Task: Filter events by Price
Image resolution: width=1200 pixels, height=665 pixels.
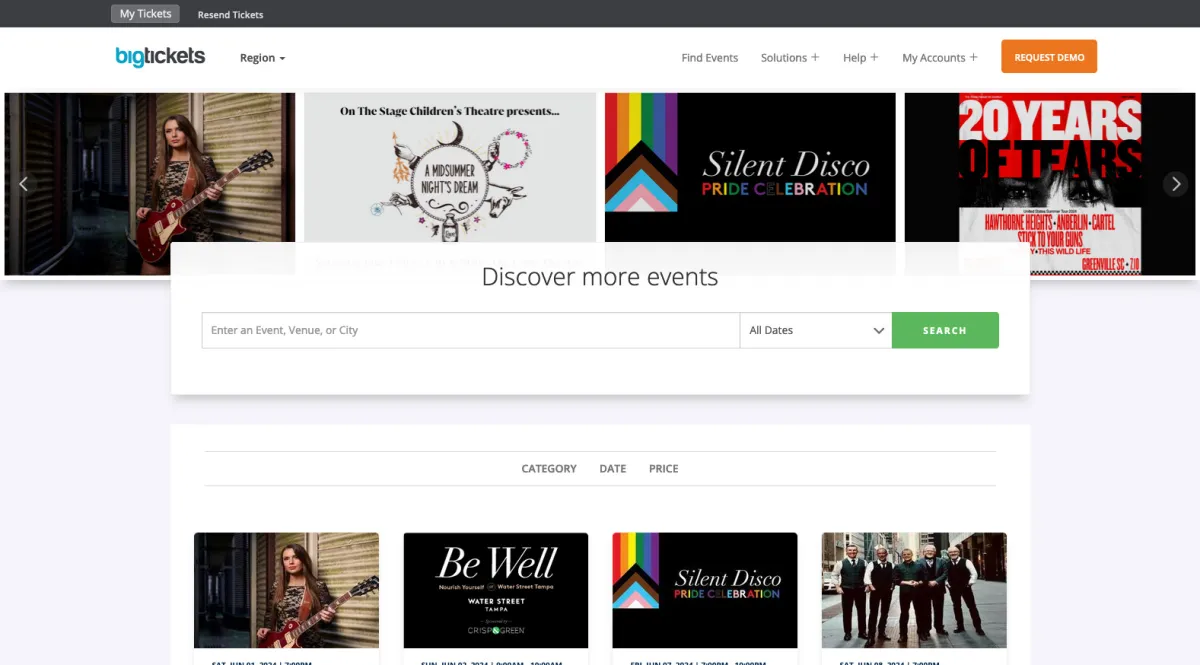Action: click(664, 468)
